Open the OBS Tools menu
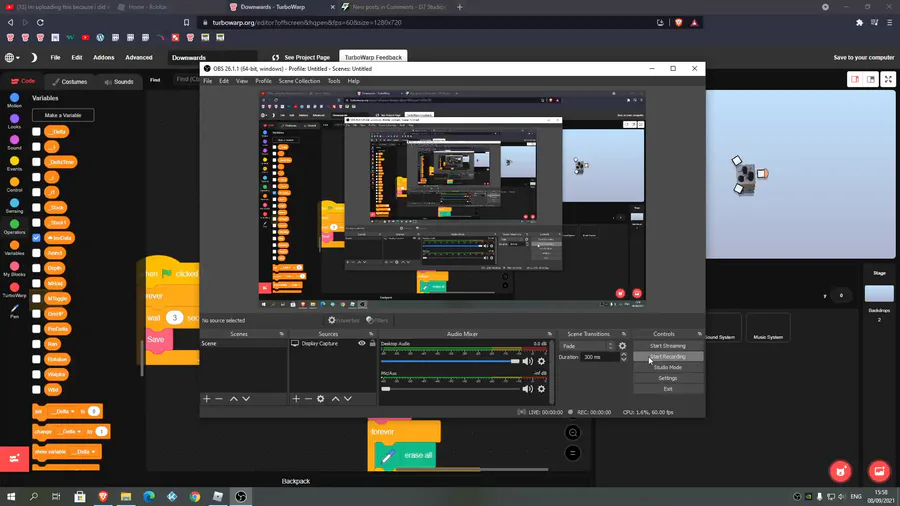 [x=333, y=81]
